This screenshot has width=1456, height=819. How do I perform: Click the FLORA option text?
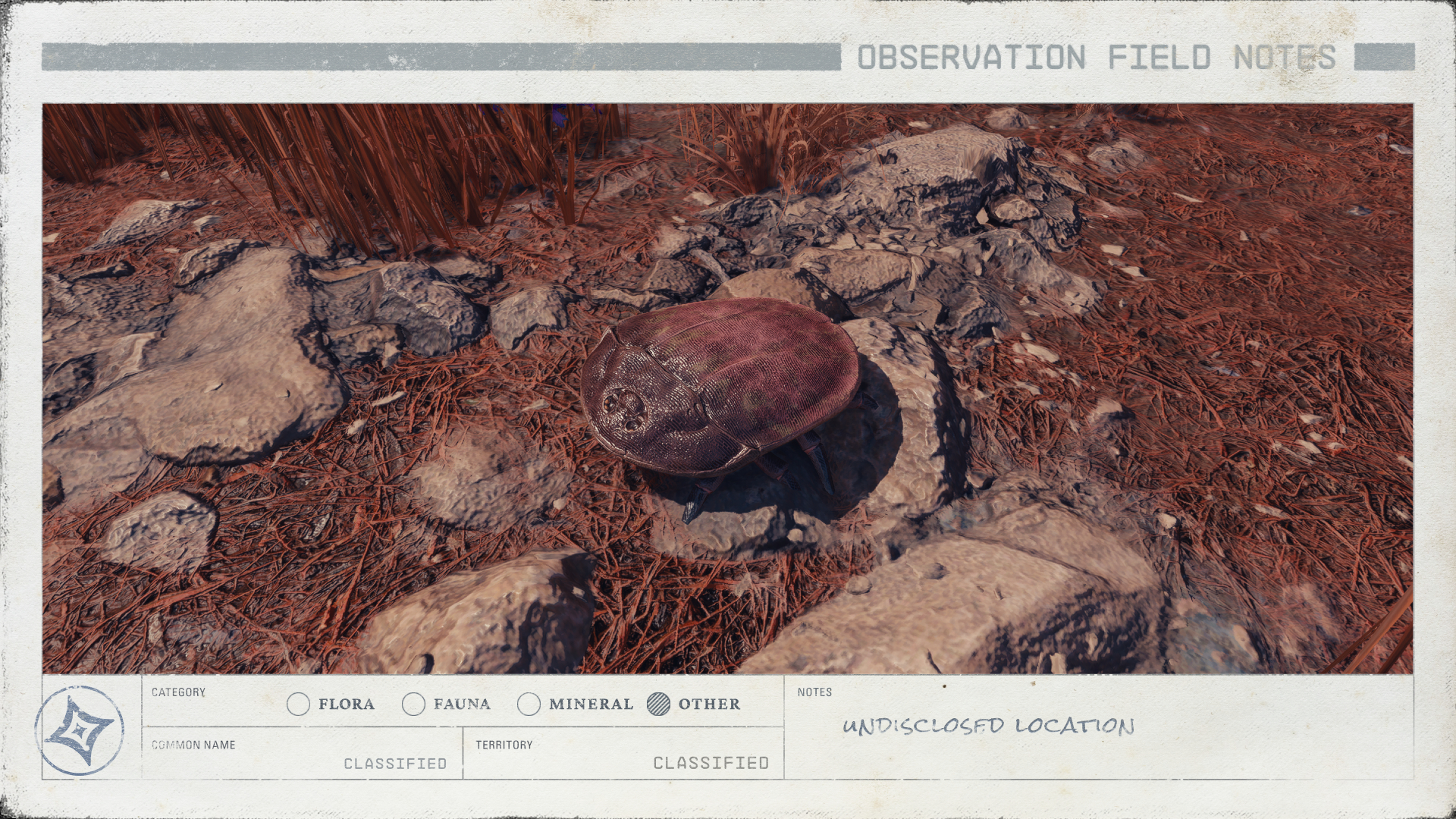click(347, 704)
